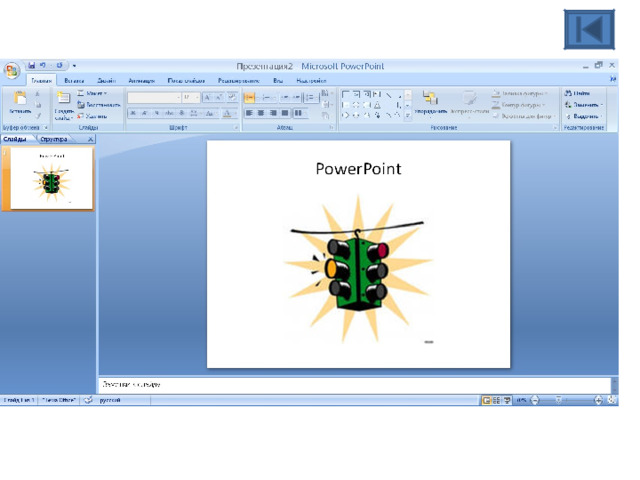Click the Copy icon in clipboard group
This screenshot has height=480, width=640.
point(38,105)
